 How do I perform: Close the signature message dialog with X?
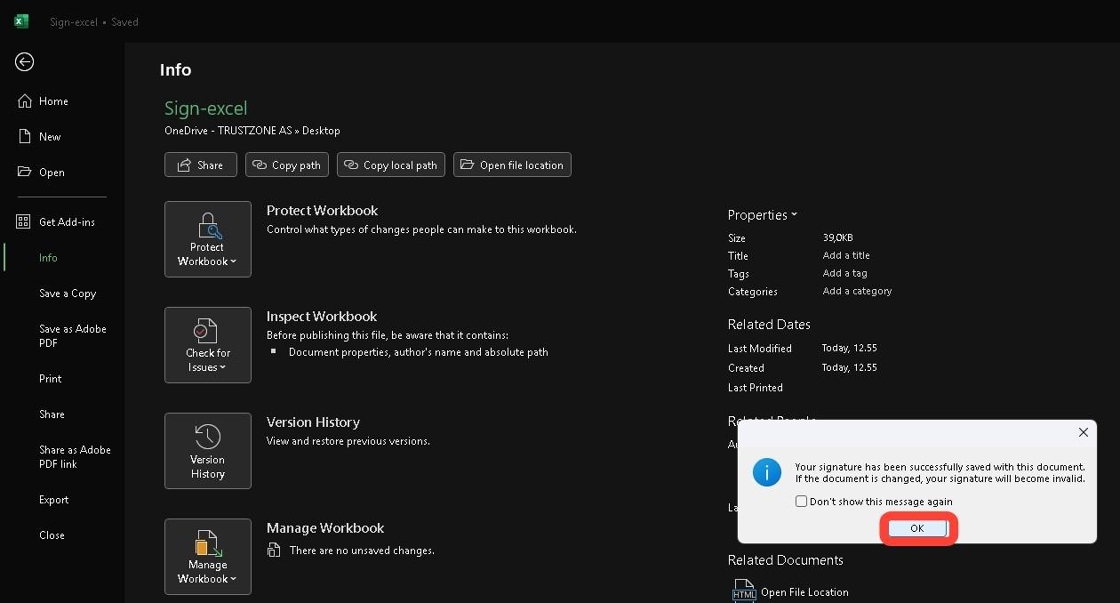(x=1083, y=432)
